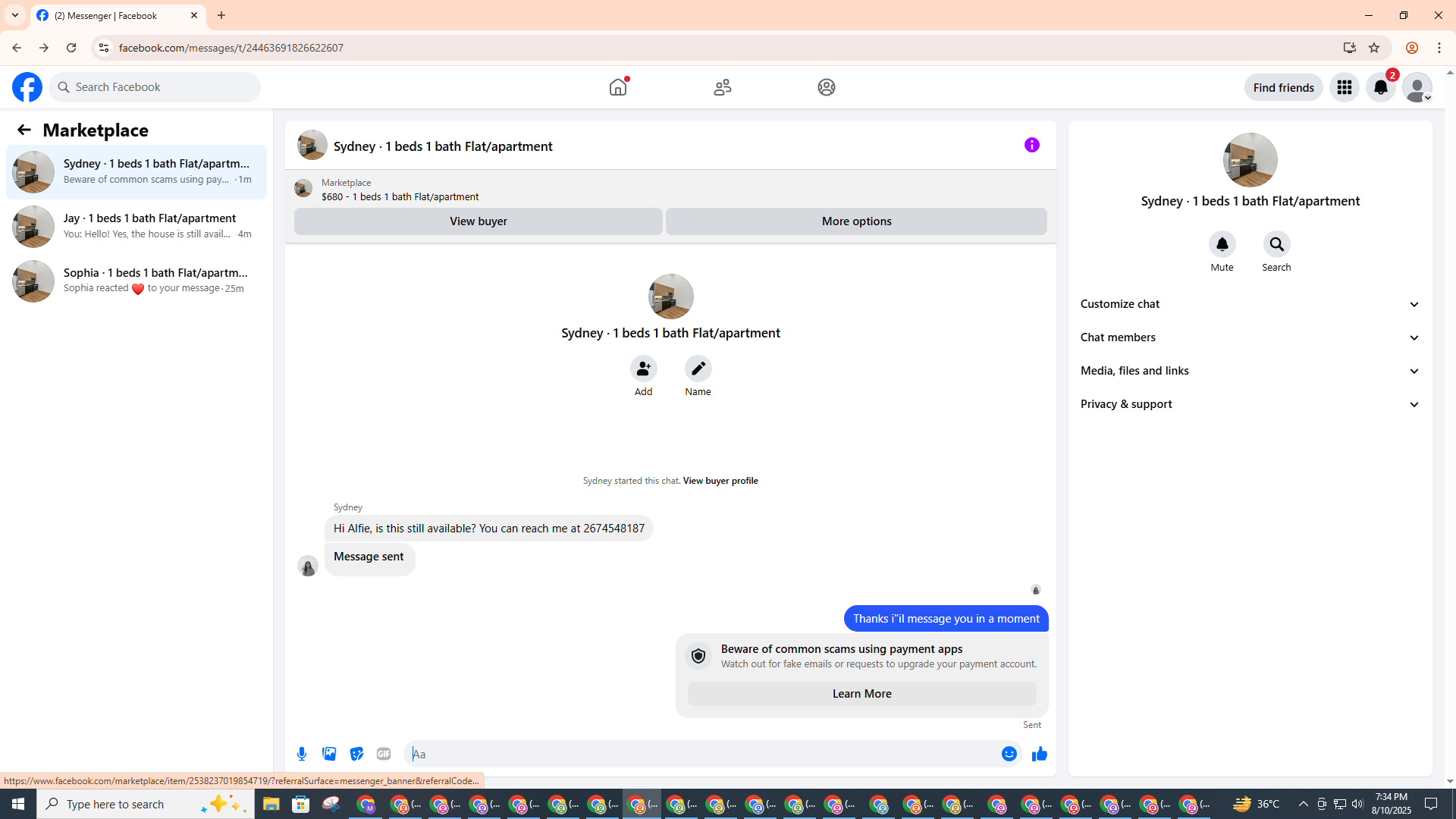Click the View buyer button
1456x819 pixels.
pos(478,221)
